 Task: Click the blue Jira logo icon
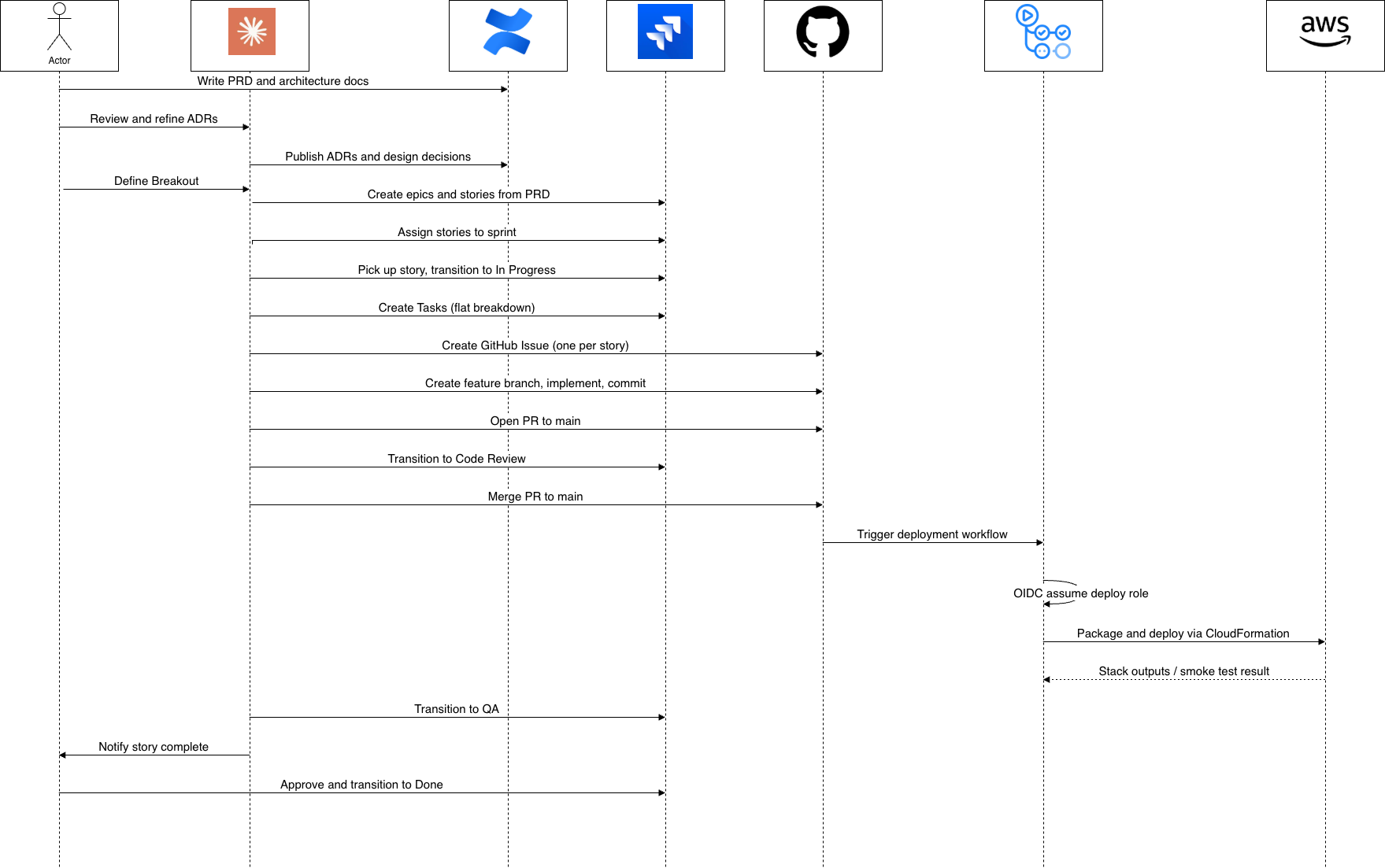665,31
